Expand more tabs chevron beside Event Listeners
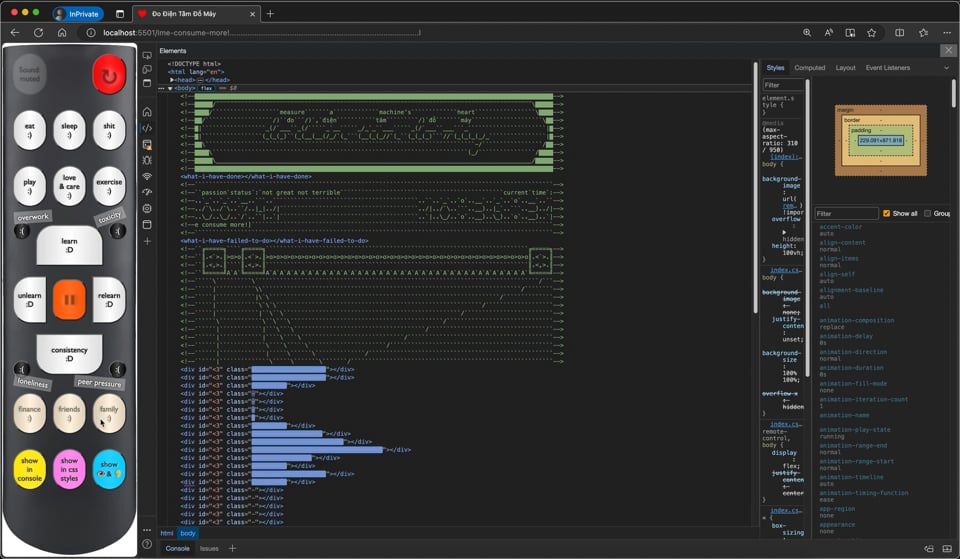 point(946,68)
